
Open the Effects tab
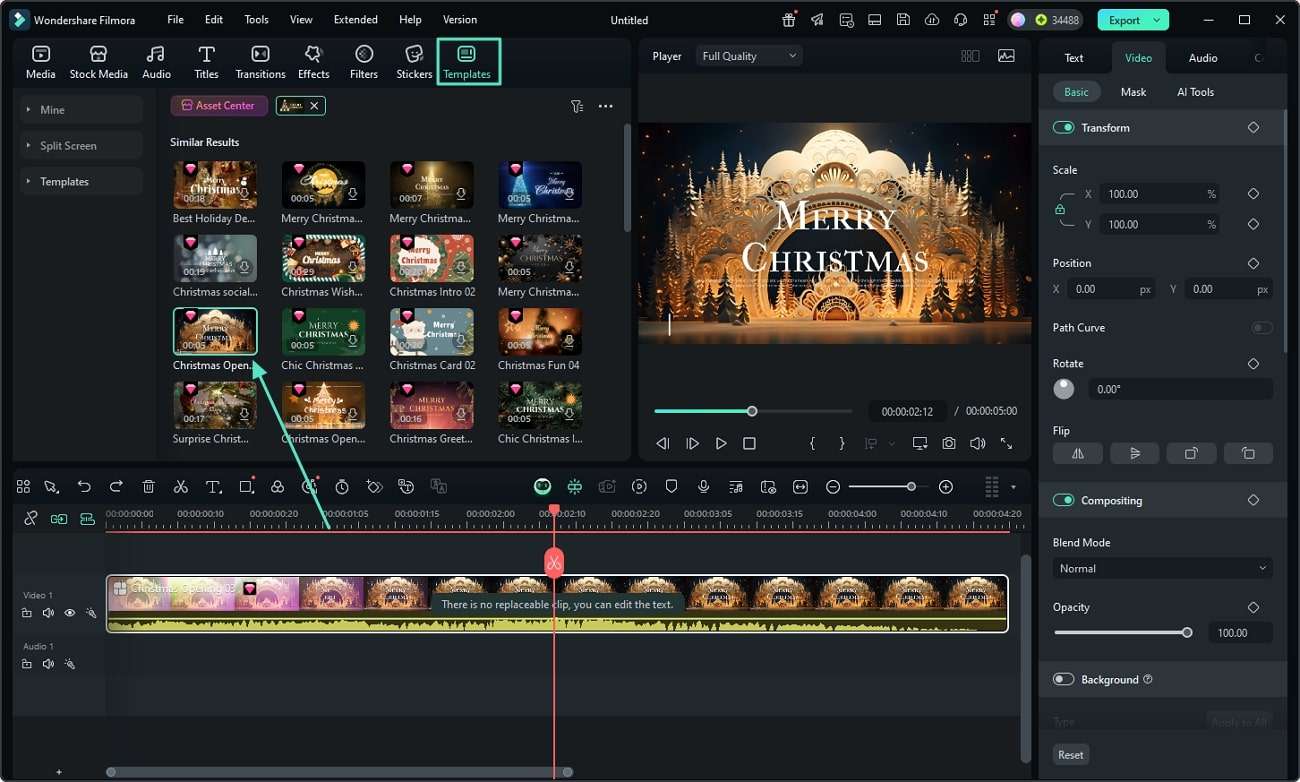(x=313, y=62)
